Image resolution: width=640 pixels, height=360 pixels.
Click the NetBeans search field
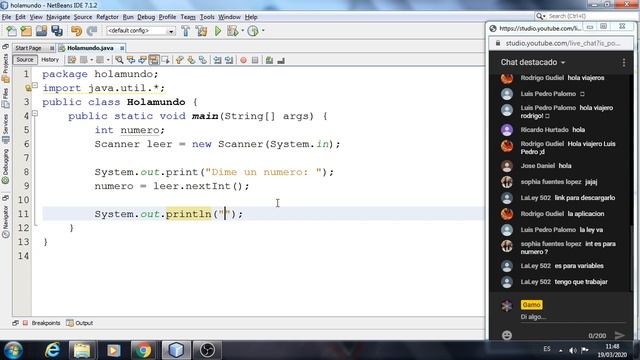coord(586,16)
